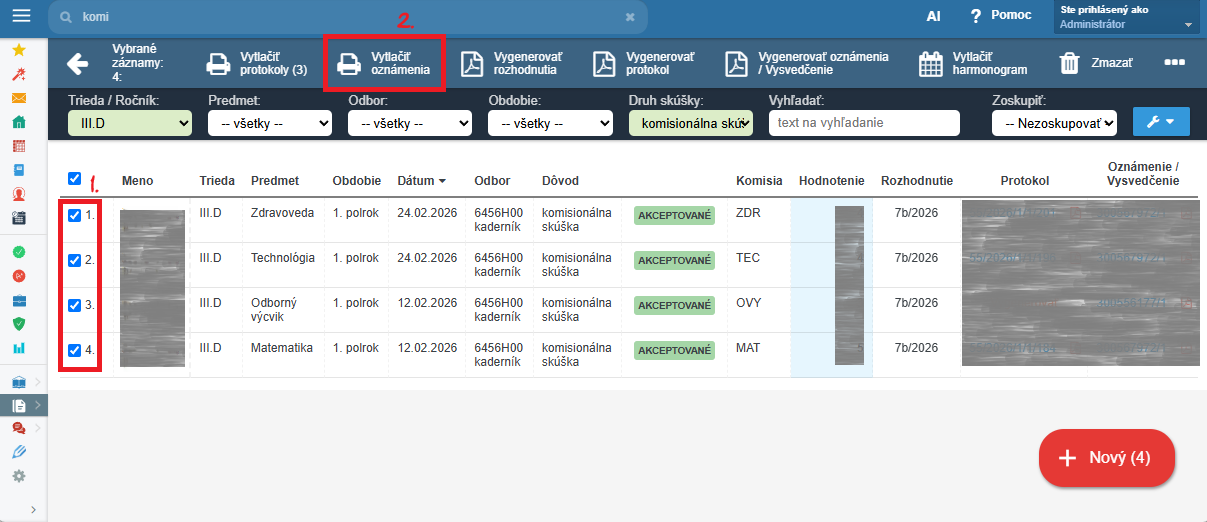Open the green shield sidebar icon
Screen dimensions: 1207x522
(x=19, y=324)
